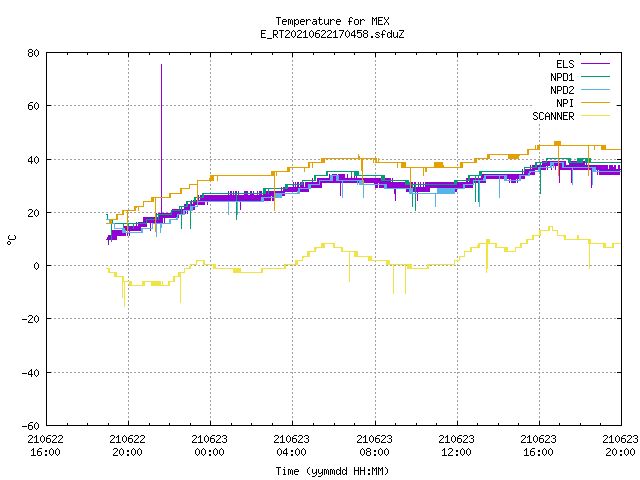The width and height of the screenshot is (640, 480).
Task: Click the chart title 'Temperature for MEX'
Action: 332,21
